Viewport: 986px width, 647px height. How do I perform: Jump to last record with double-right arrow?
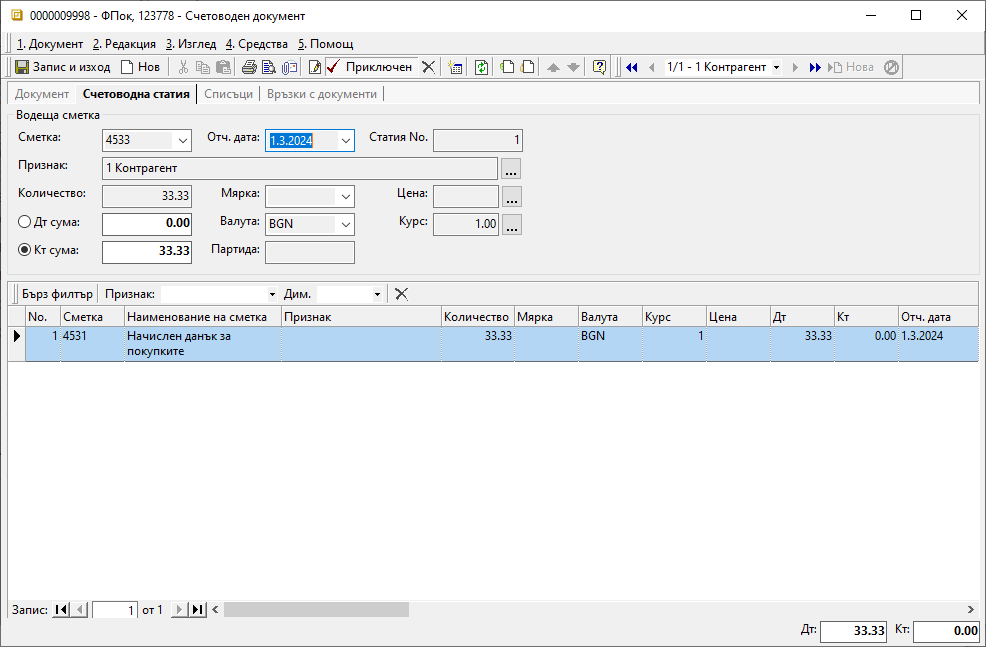click(x=815, y=67)
